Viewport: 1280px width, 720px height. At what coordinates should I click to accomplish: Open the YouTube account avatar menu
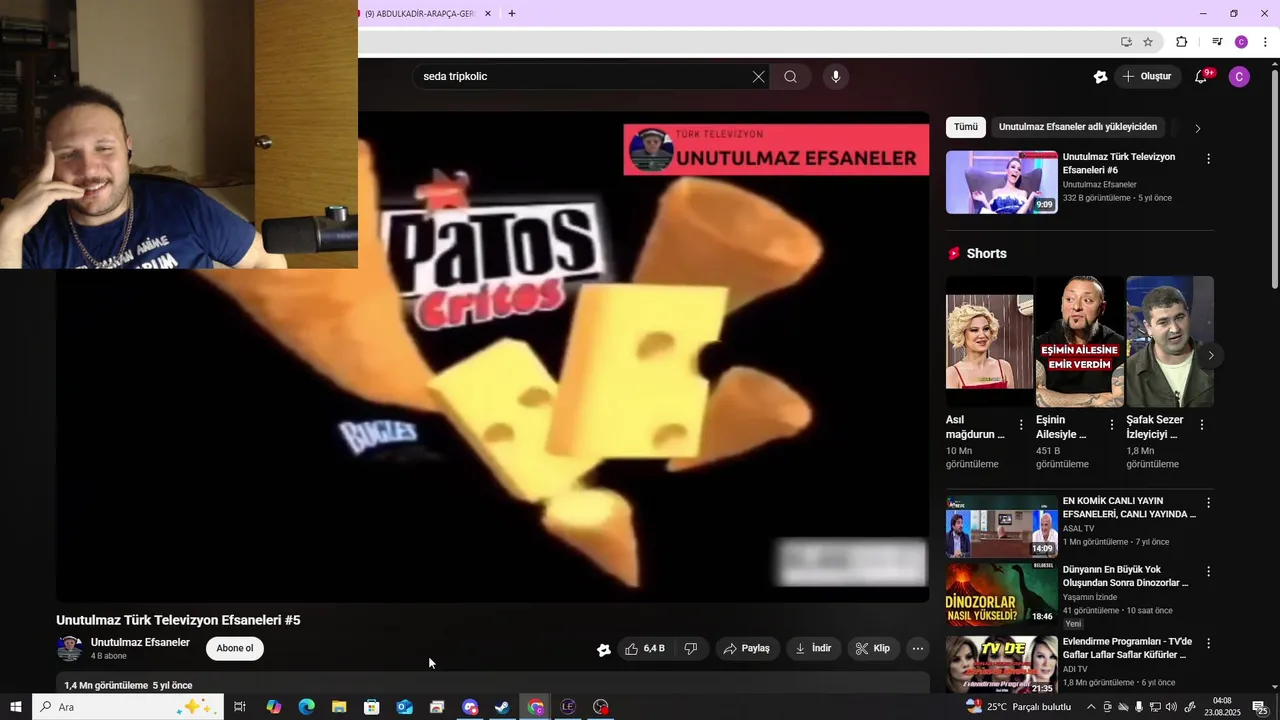1239,77
